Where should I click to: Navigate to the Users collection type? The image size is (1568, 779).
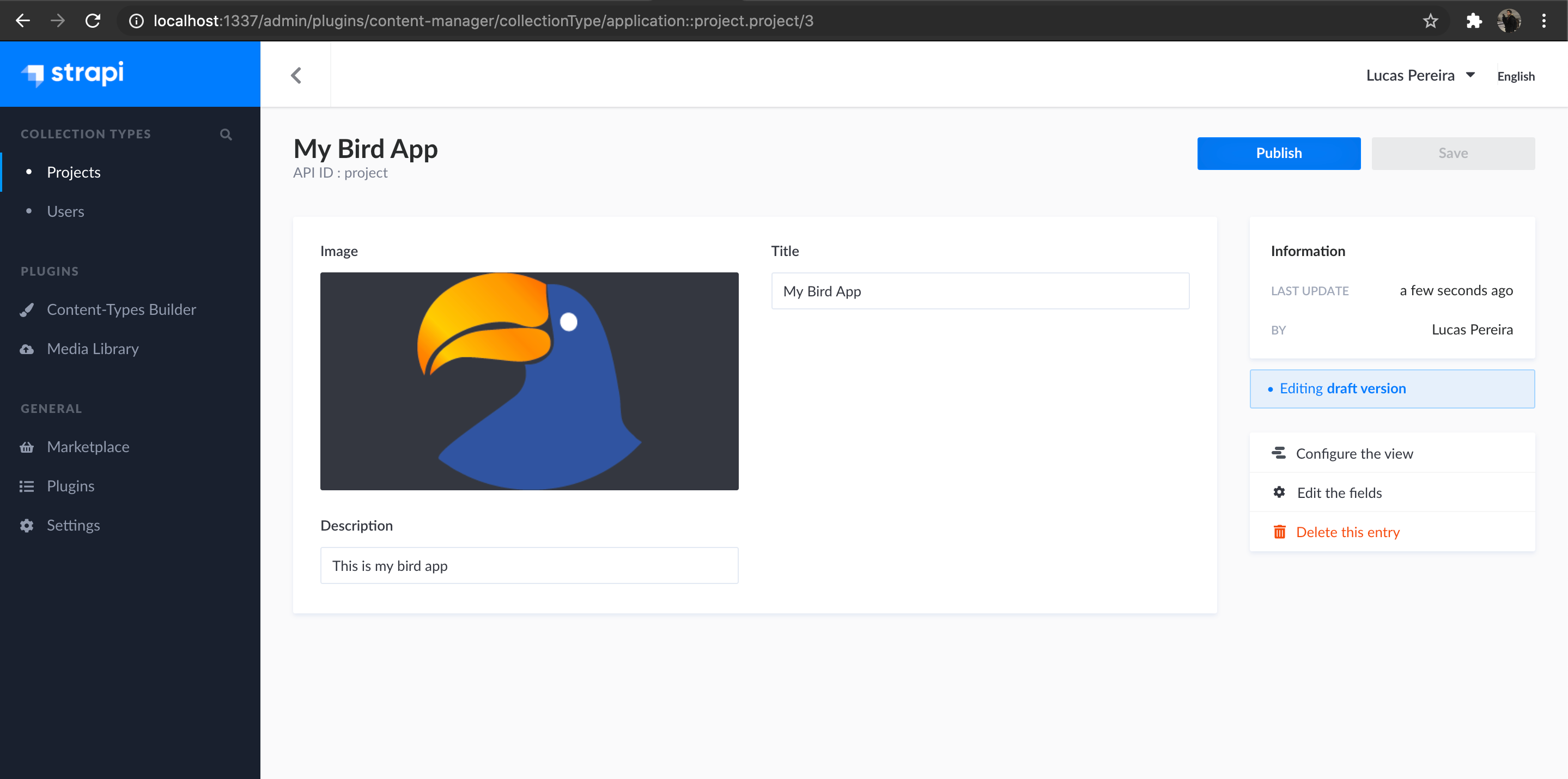coord(66,211)
